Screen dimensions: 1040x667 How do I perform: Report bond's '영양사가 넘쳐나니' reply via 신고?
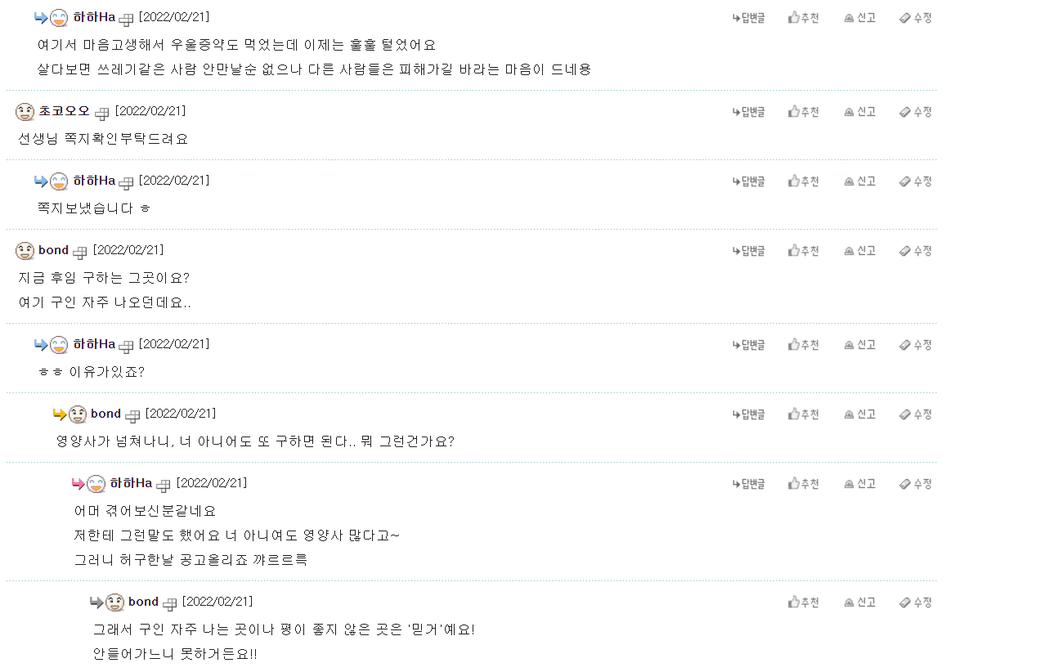859,414
